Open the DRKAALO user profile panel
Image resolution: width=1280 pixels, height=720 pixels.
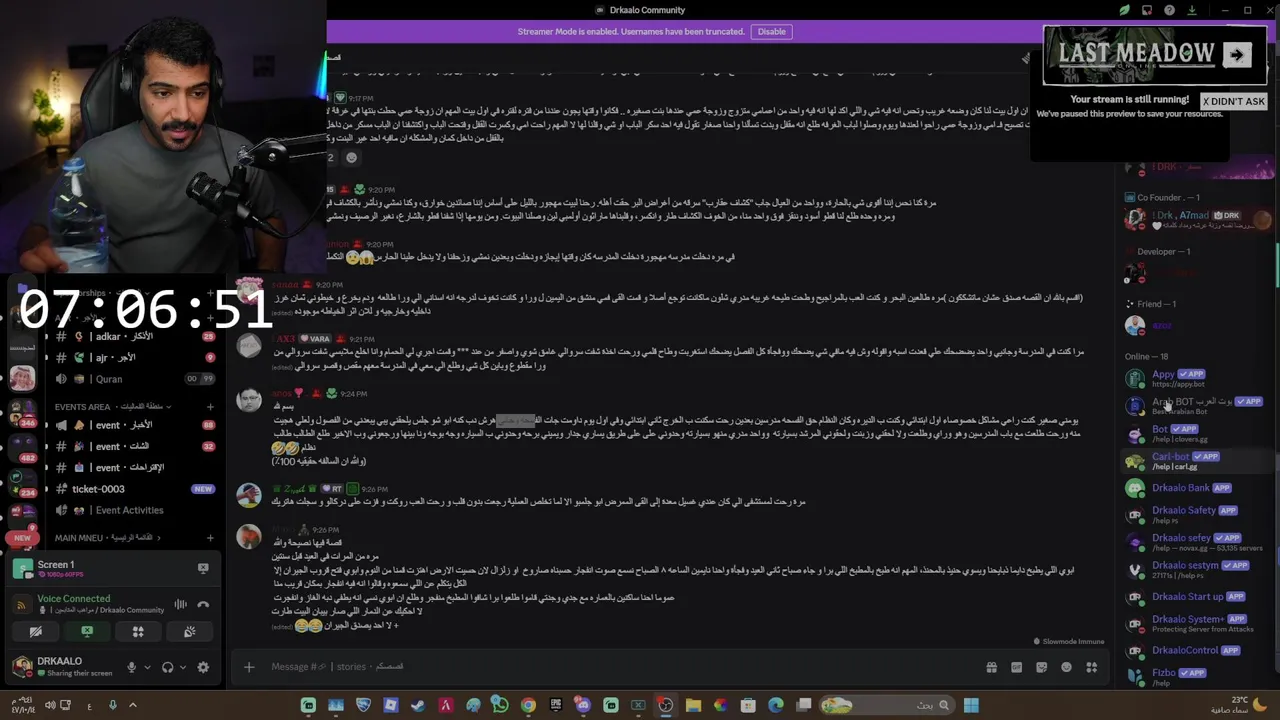point(62,666)
